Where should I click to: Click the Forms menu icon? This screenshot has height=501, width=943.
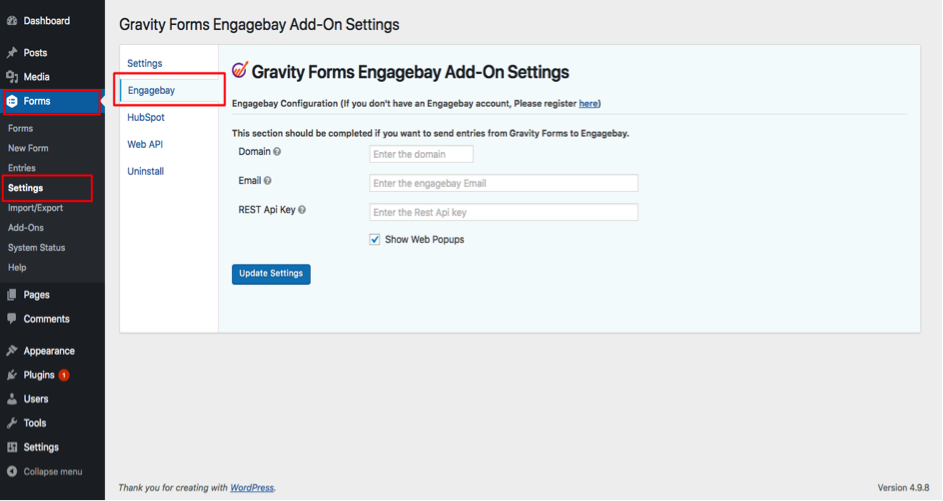pyautogui.click(x=12, y=101)
